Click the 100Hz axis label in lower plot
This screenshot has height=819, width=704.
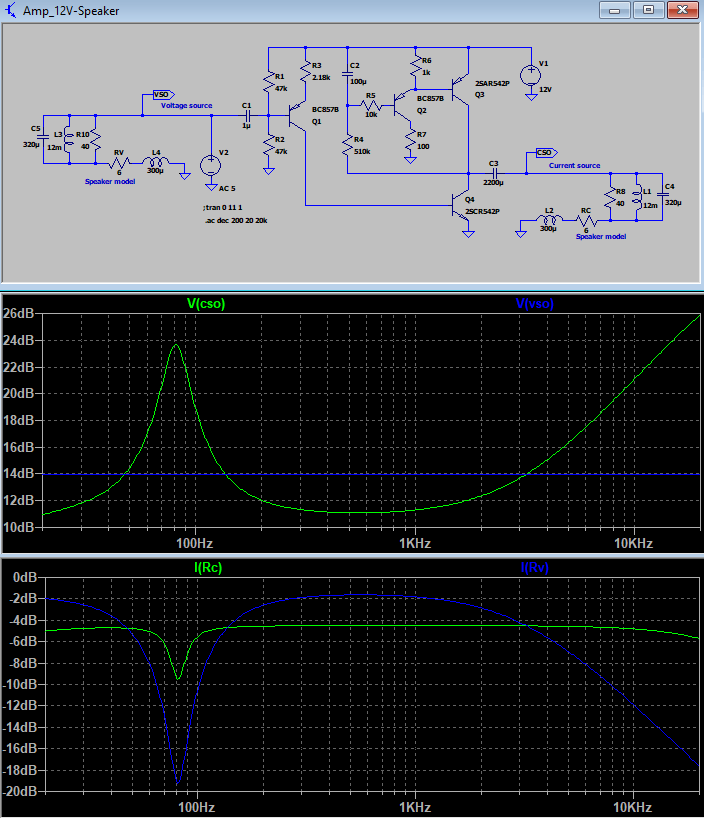pos(196,808)
